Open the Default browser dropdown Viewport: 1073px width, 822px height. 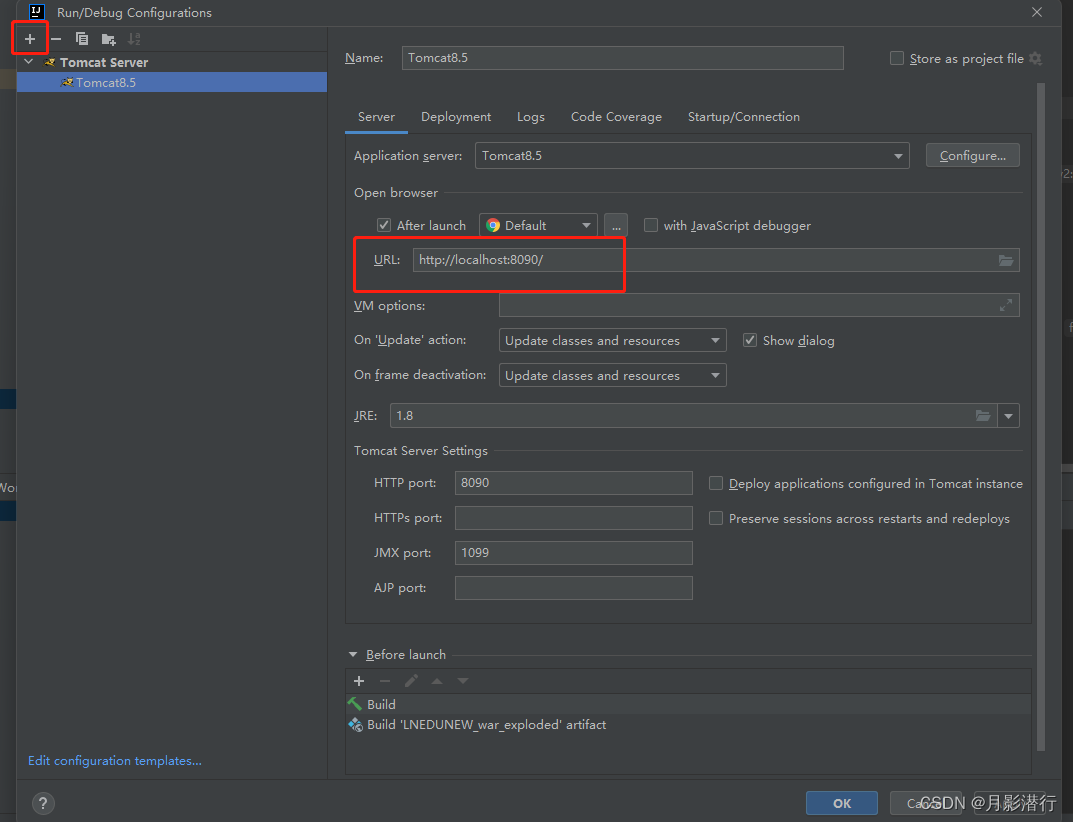[538, 225]
